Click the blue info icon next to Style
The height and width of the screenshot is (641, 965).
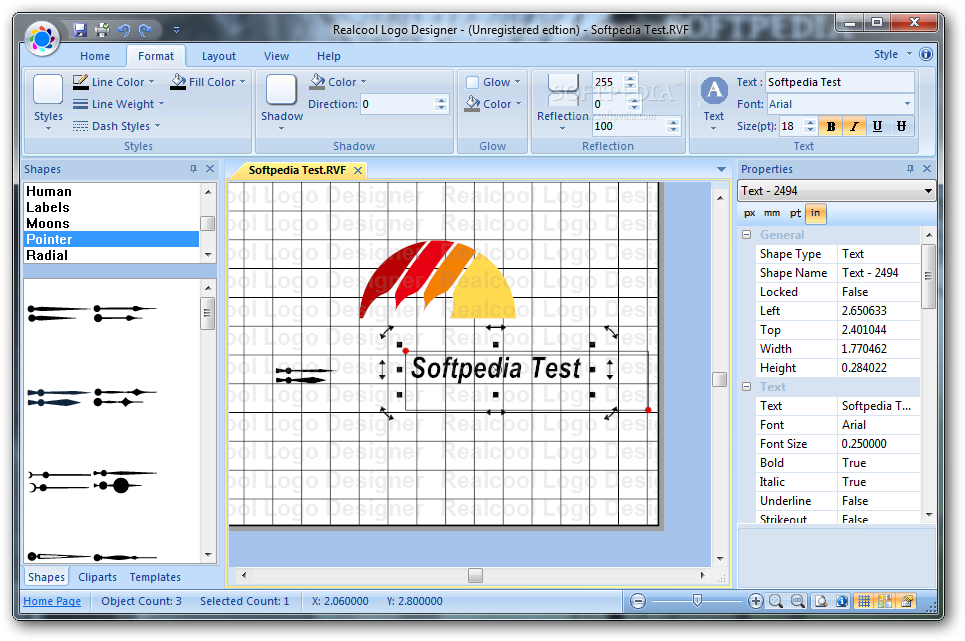click(x=926, y=54)
